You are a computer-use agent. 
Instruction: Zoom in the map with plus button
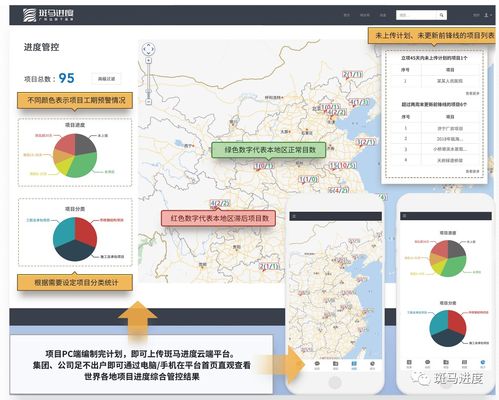click(149, 60)
